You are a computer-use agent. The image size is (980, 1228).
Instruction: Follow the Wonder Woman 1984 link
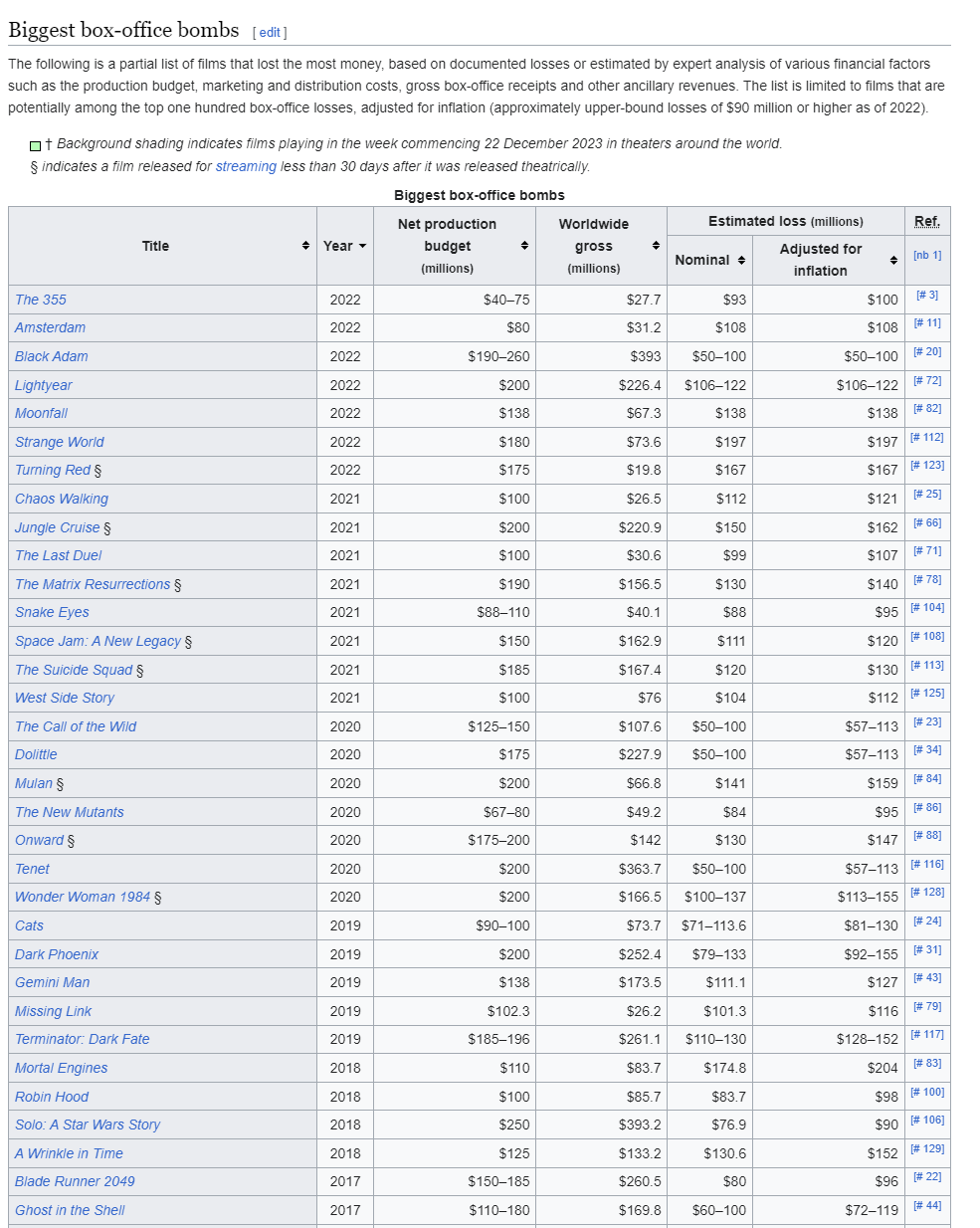[83, 897]
